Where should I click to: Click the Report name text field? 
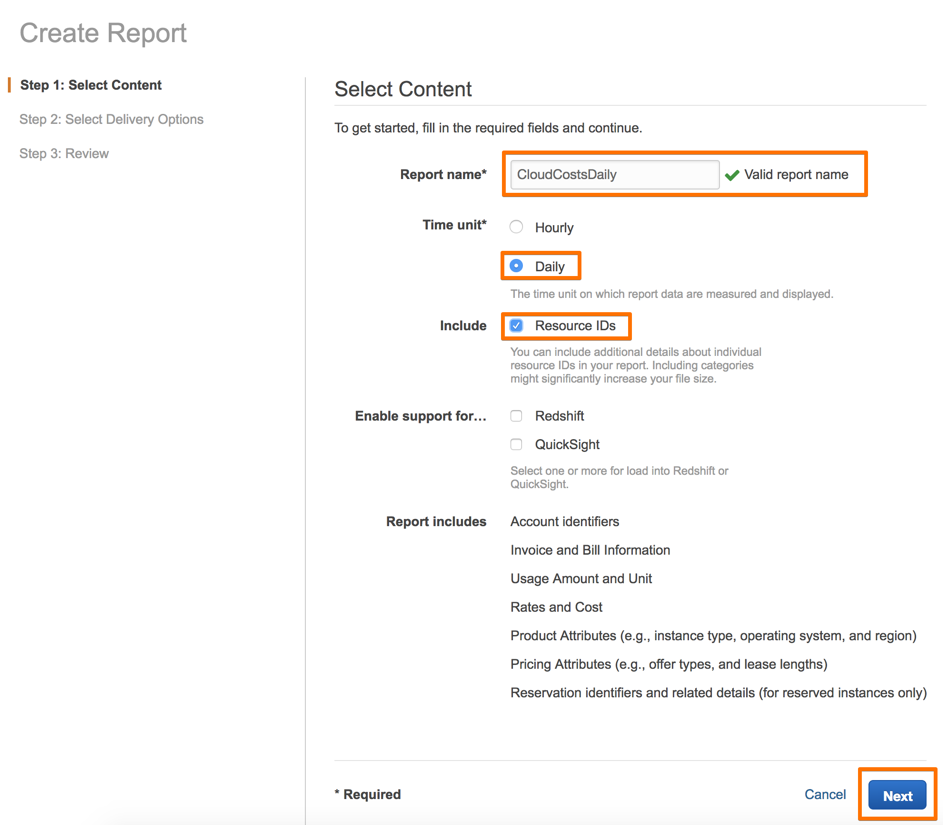(x=613, y=174)
